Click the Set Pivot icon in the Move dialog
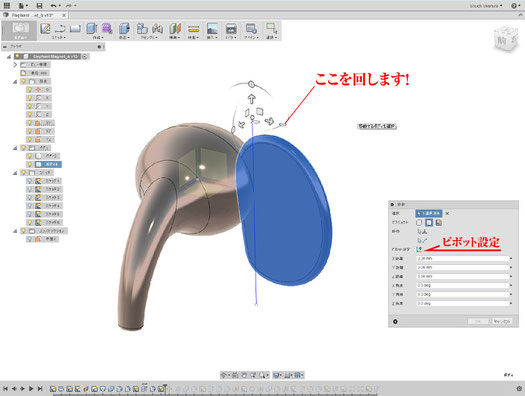Image resolution: width=525 pixels, height=396 pixels. [419, 249]
